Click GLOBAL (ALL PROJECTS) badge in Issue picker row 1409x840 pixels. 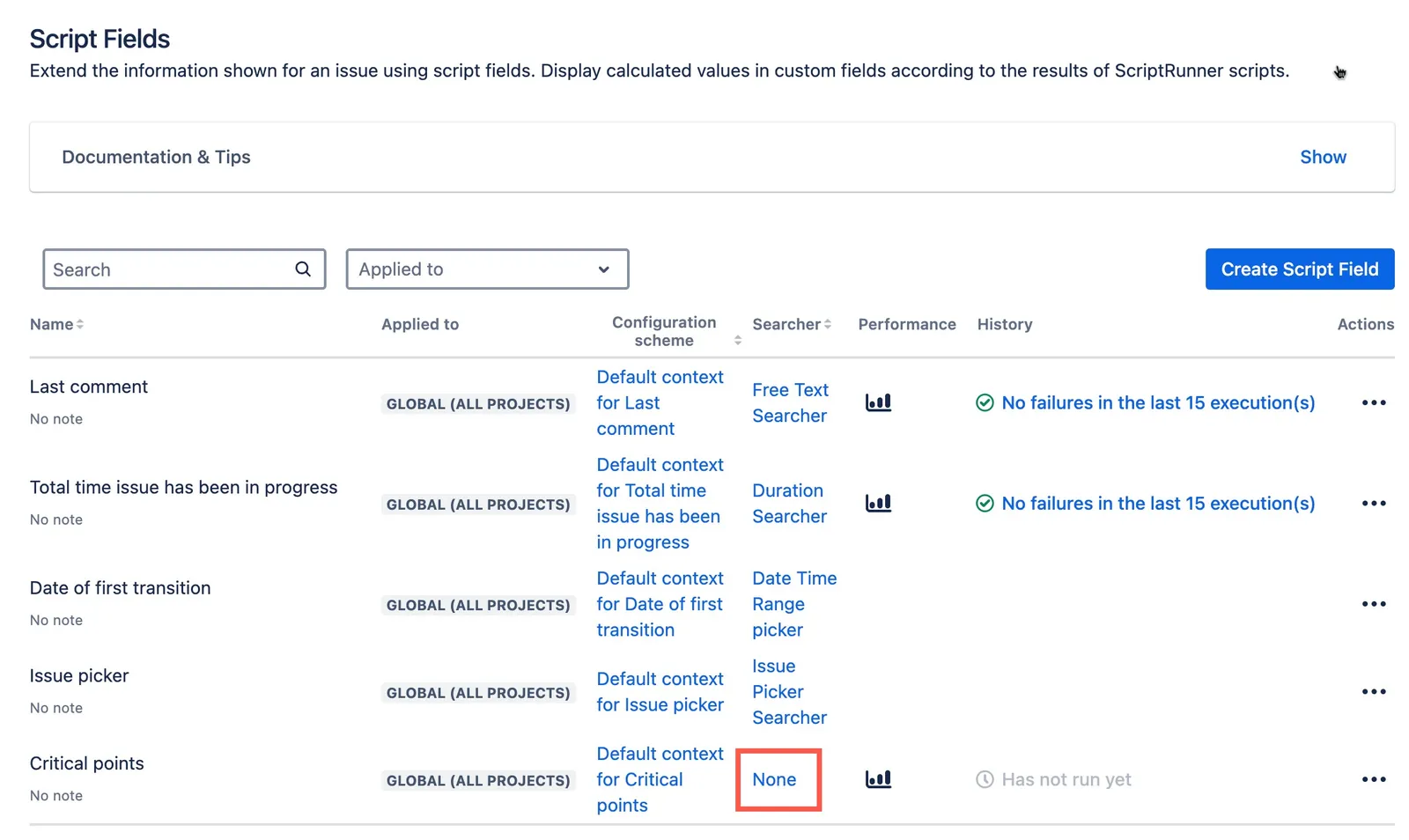(478, 692)
